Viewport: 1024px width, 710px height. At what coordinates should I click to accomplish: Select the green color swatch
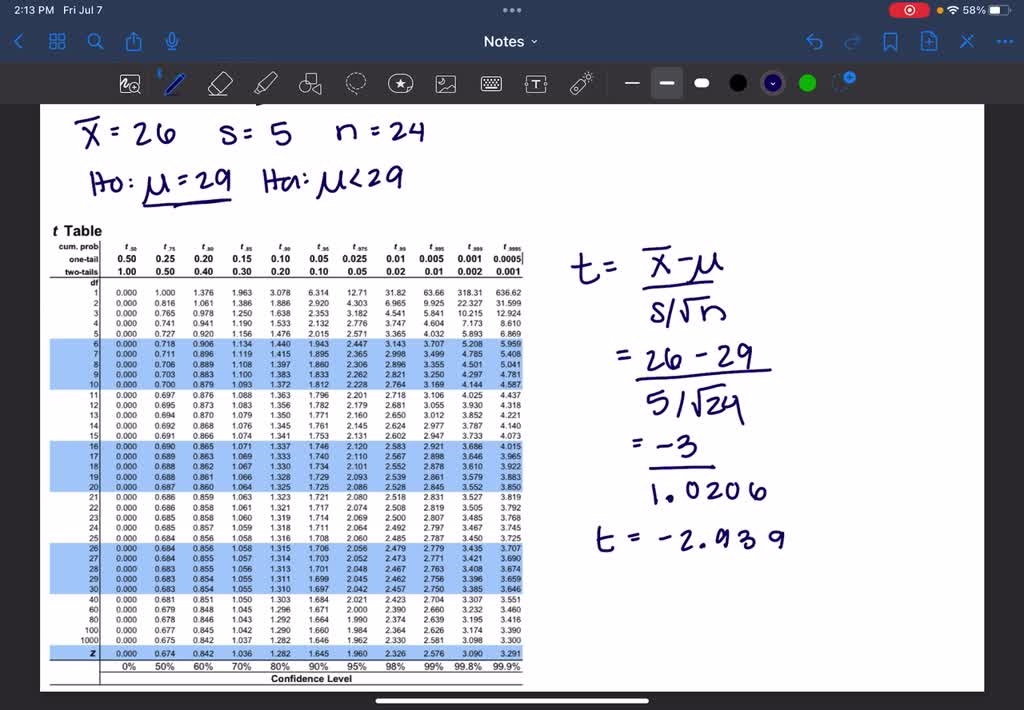coord(806,84)
